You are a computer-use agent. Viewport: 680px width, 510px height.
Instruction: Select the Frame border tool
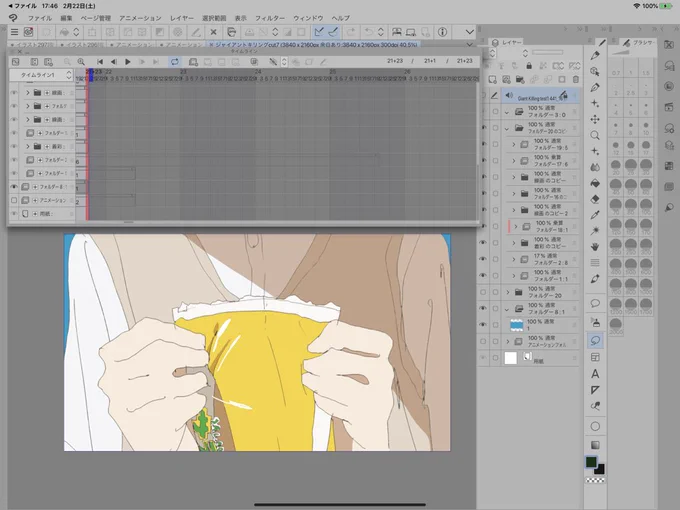point(595,357)
